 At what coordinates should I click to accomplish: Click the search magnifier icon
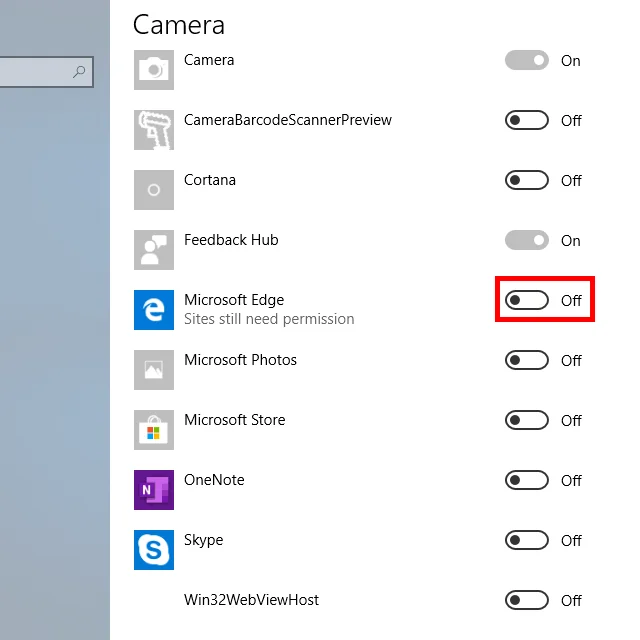pyautogui.click(x=79, y=72)
